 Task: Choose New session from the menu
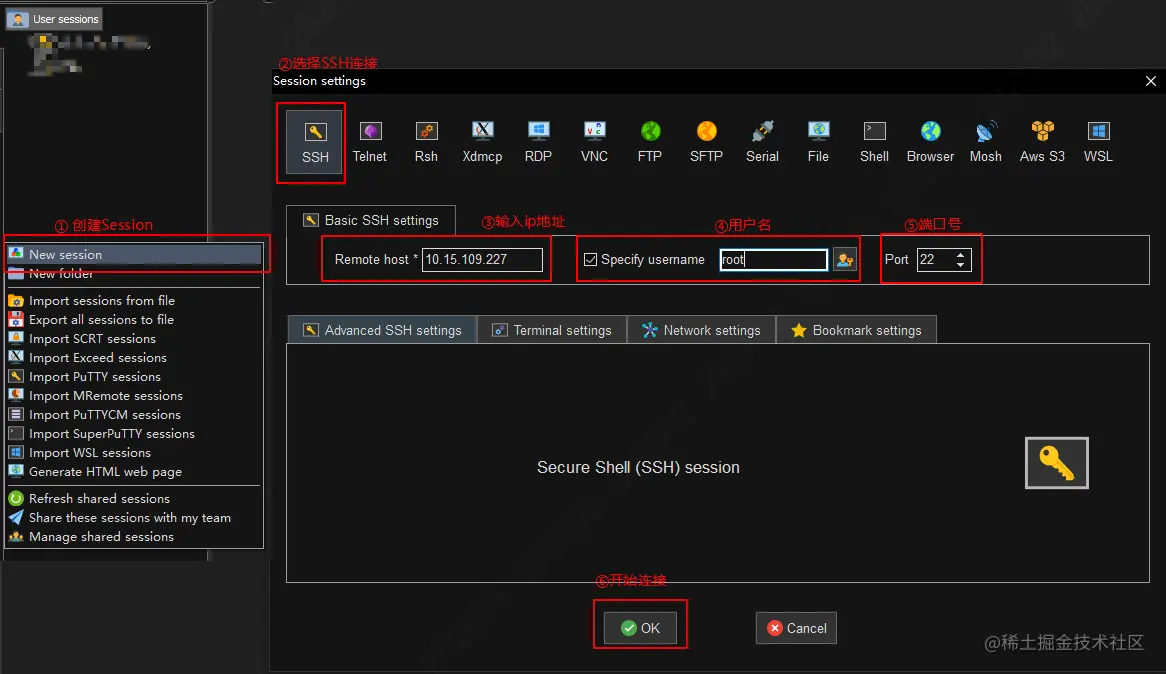[x=135, y=254]
